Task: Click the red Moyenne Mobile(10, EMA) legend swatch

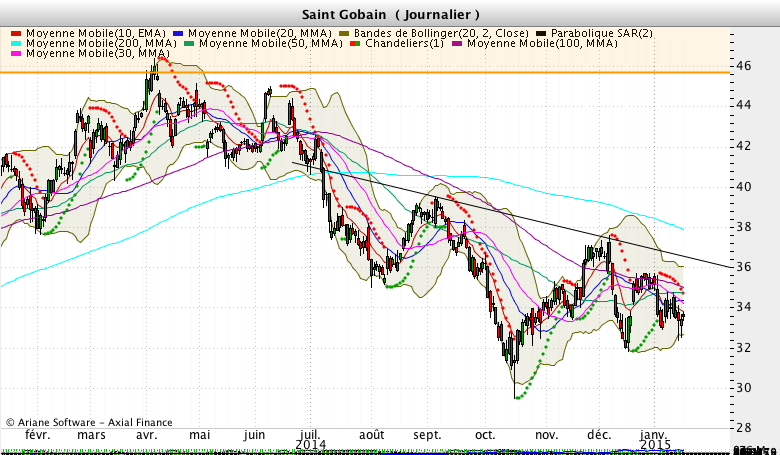Action: click(16, 33)
